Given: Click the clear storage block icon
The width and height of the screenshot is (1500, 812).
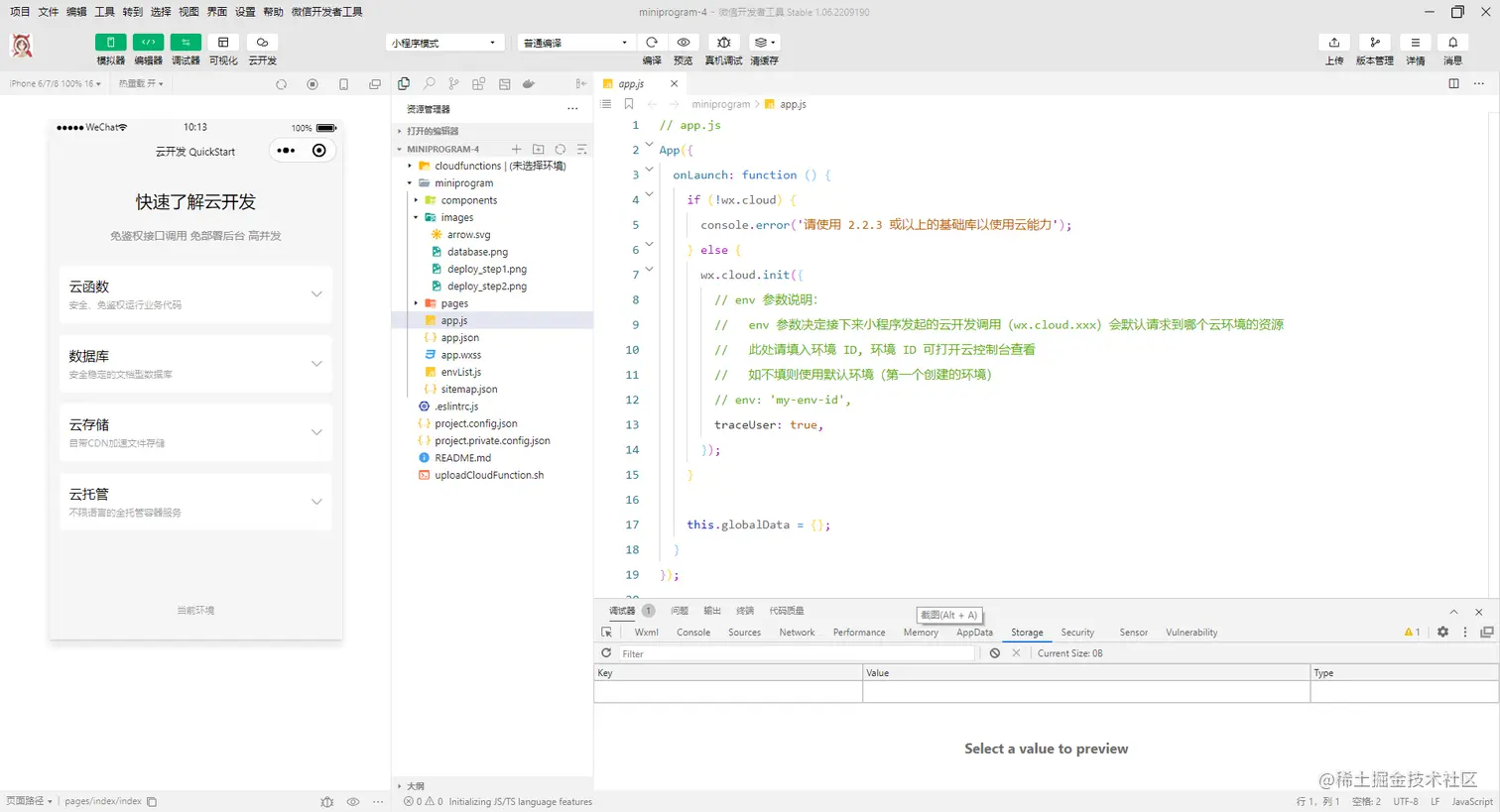Looking at the screenshot, I should coord(995,653).
